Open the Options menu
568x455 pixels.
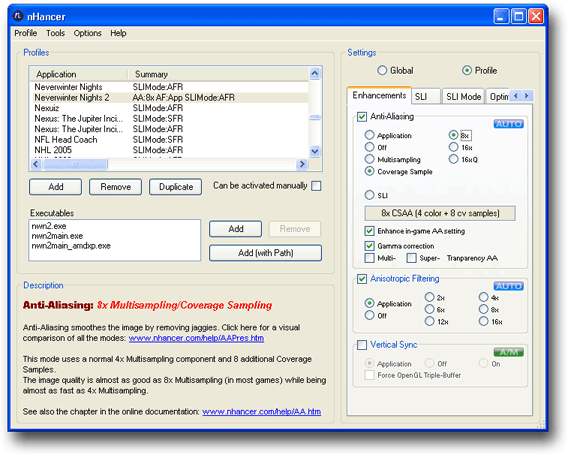(87, 33)
